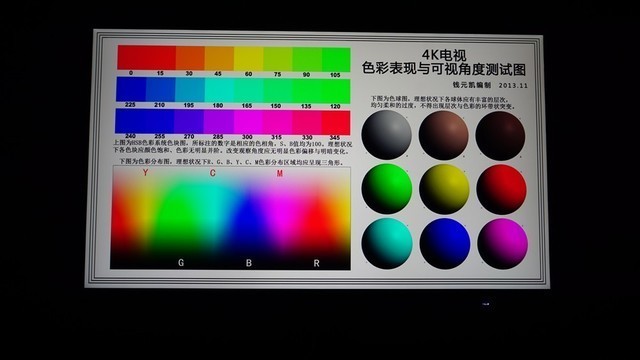This screenshot has height=360, width=640.
Task: Pick the magenta block labeled 300
Action: tap(248, 122)
